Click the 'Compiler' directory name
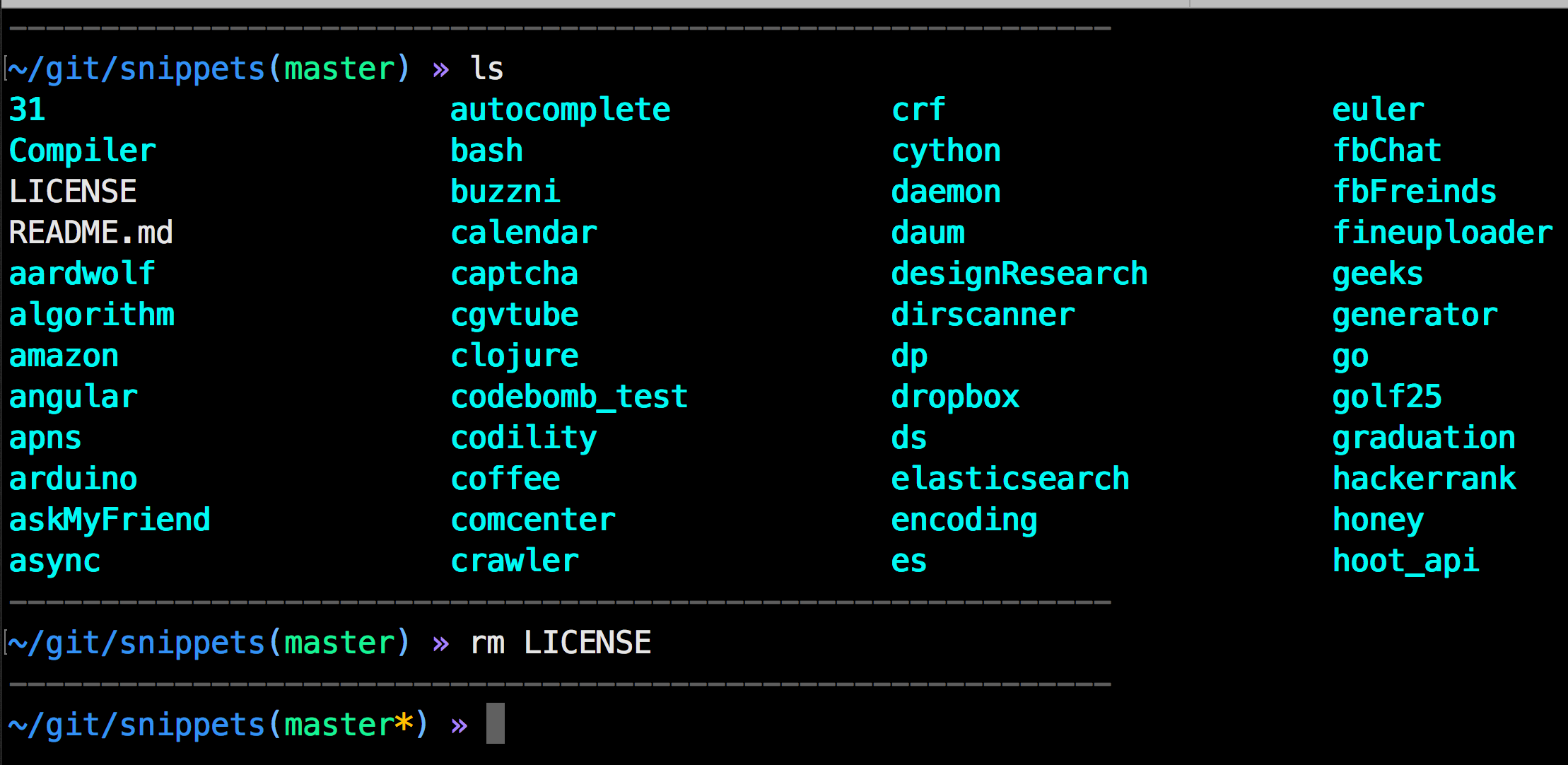This screenshot has height=765, width=1568. tap(82, 151)
